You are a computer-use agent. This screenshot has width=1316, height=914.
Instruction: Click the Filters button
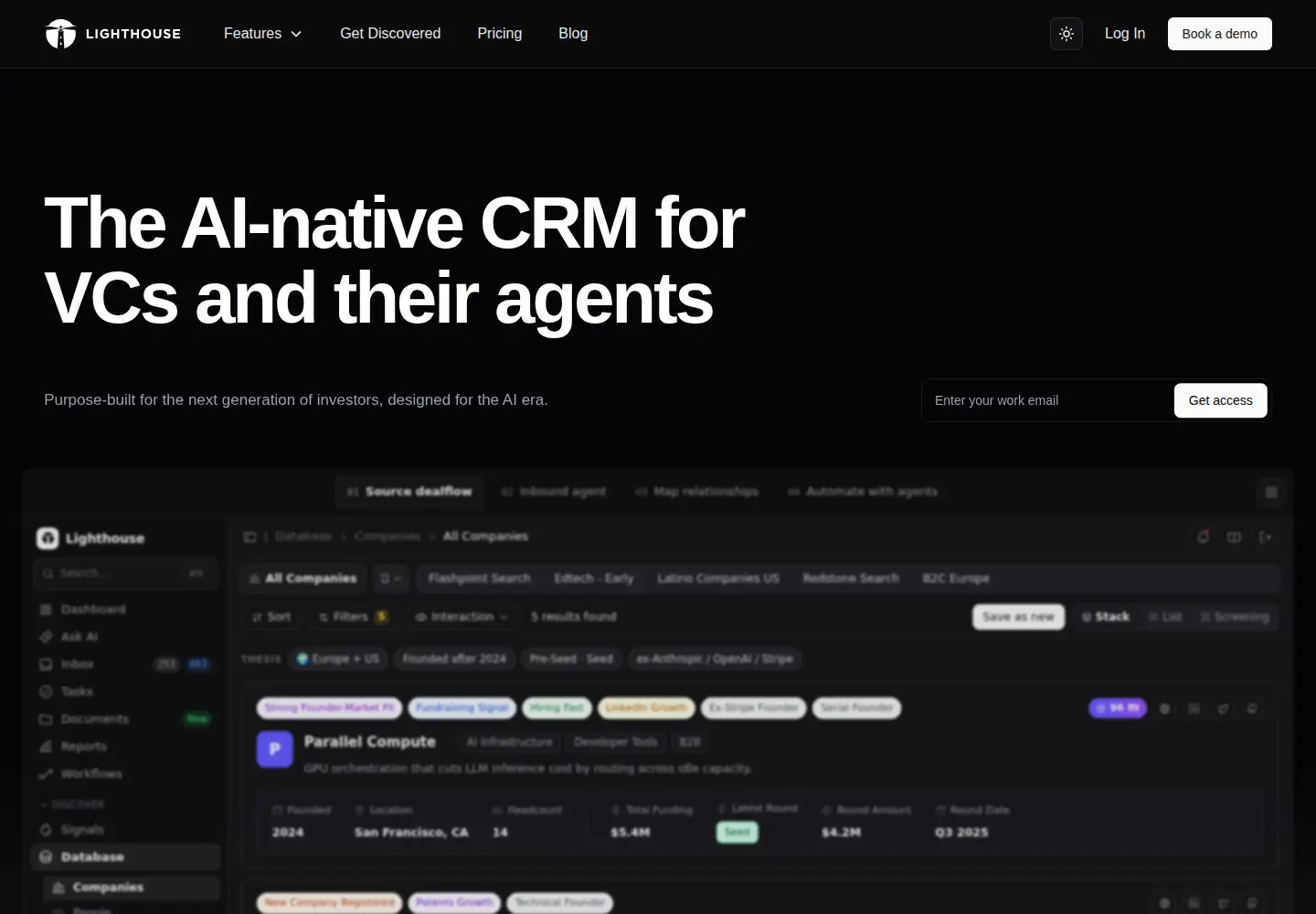point(354,617)
